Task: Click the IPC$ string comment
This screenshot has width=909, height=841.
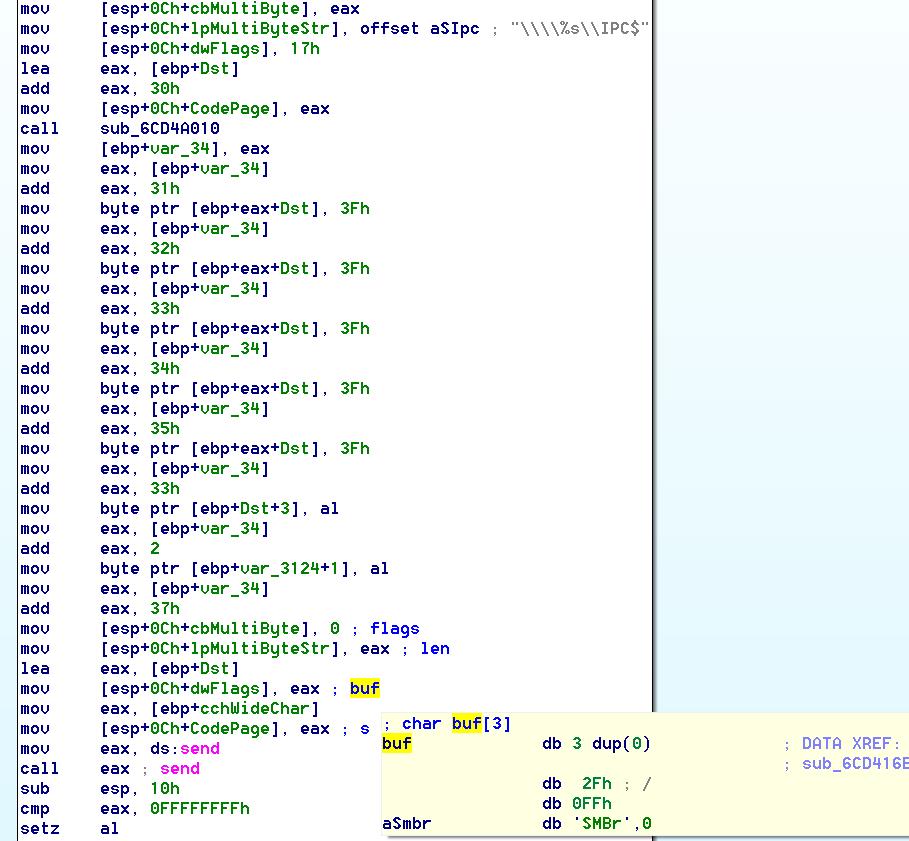Action: 579,28
